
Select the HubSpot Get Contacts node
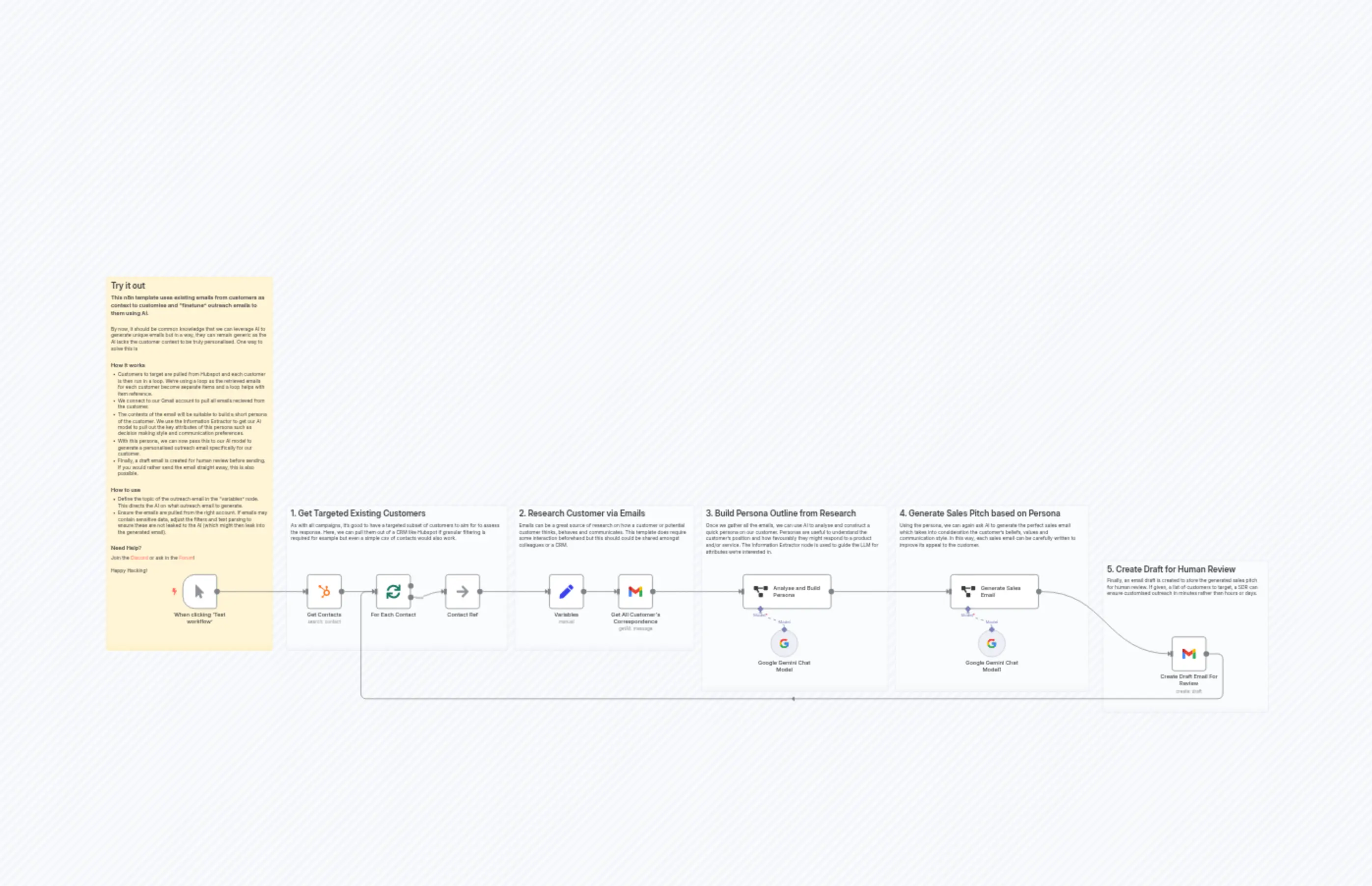pos(324,591)
